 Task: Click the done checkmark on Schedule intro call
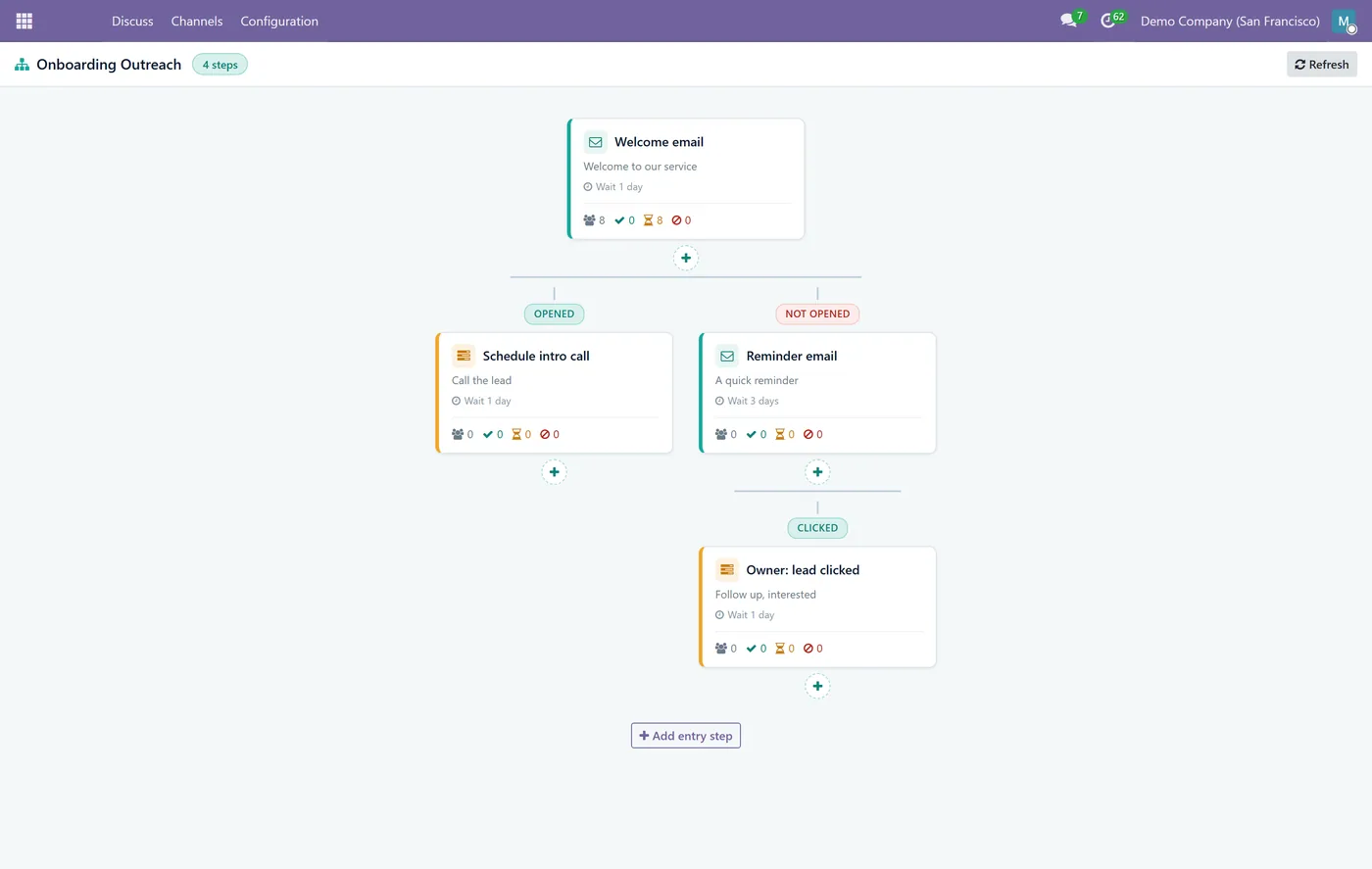(x=488, y=434)
